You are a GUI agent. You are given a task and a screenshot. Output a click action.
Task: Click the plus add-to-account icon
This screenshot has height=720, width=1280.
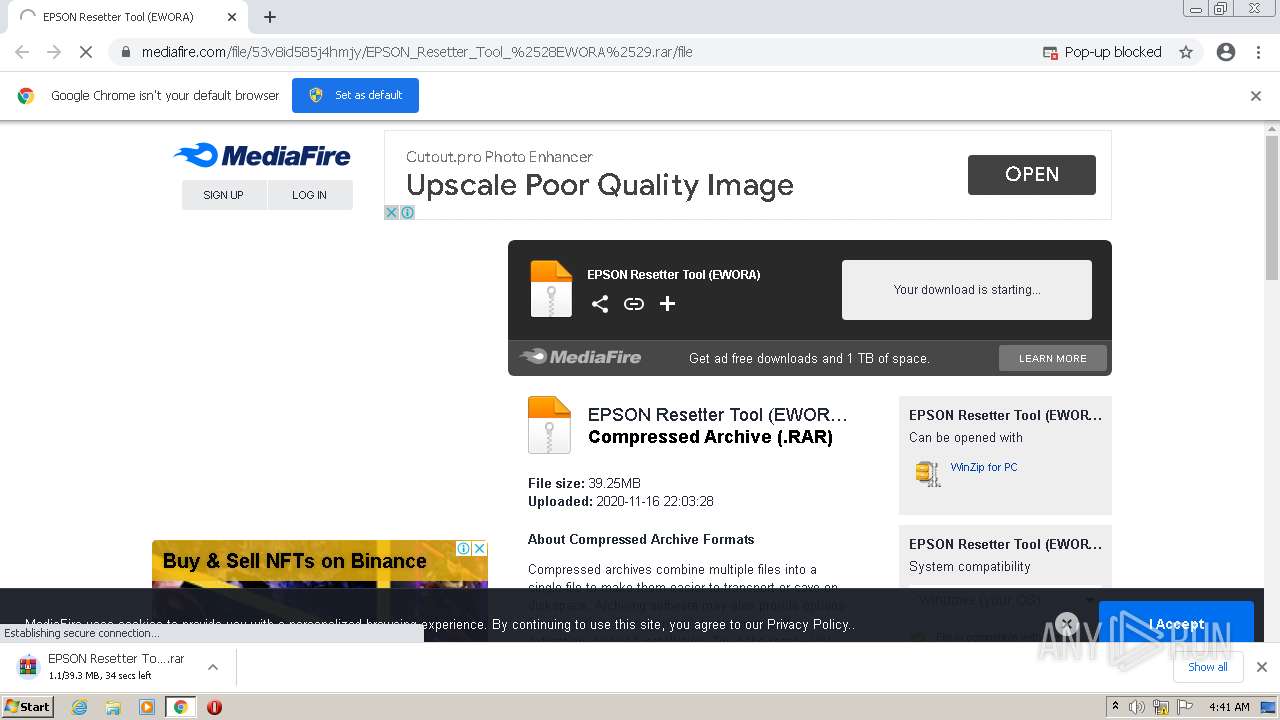[x=667, y=304]
